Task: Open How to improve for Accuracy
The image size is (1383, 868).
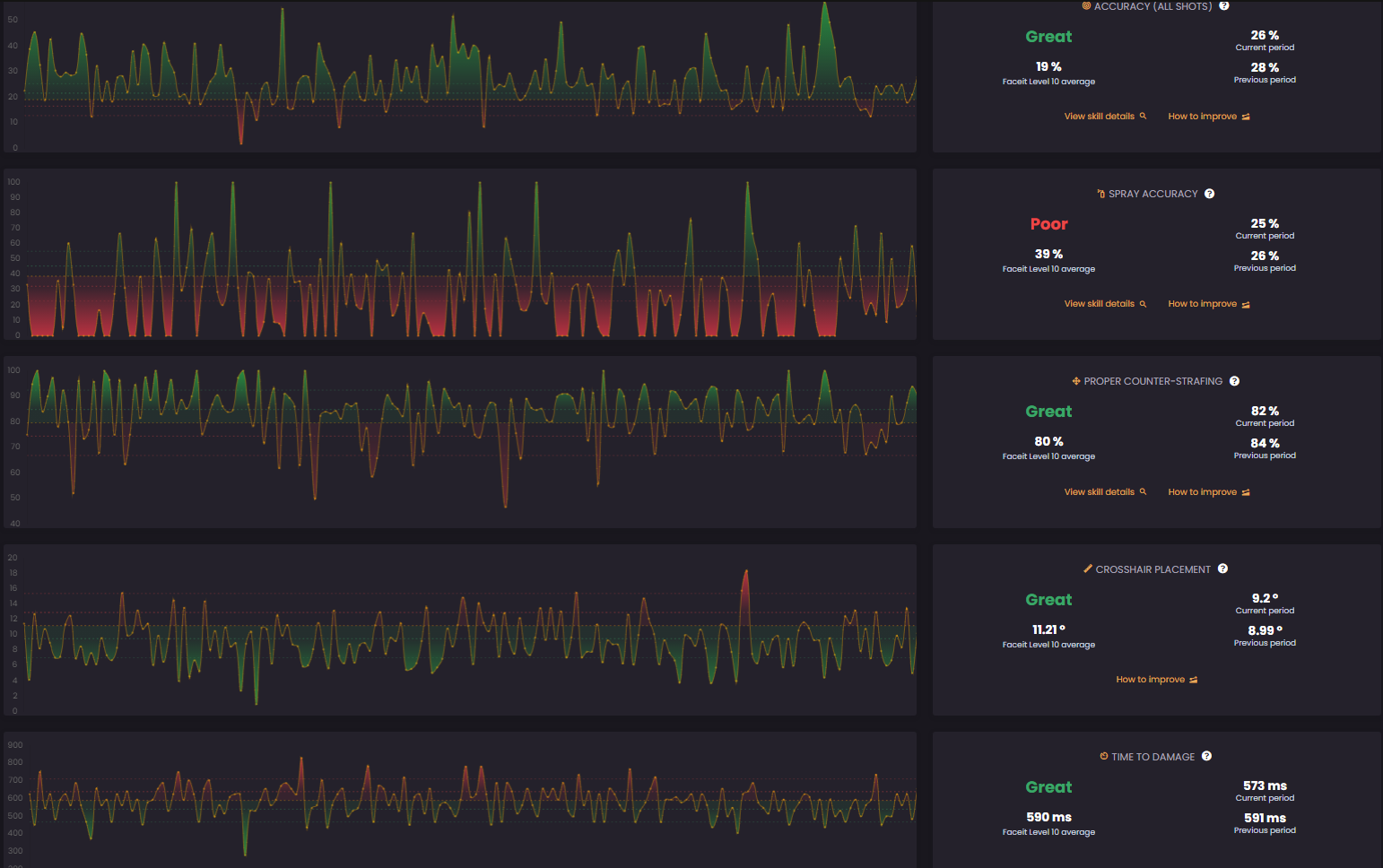Action: coord(1209,117)
